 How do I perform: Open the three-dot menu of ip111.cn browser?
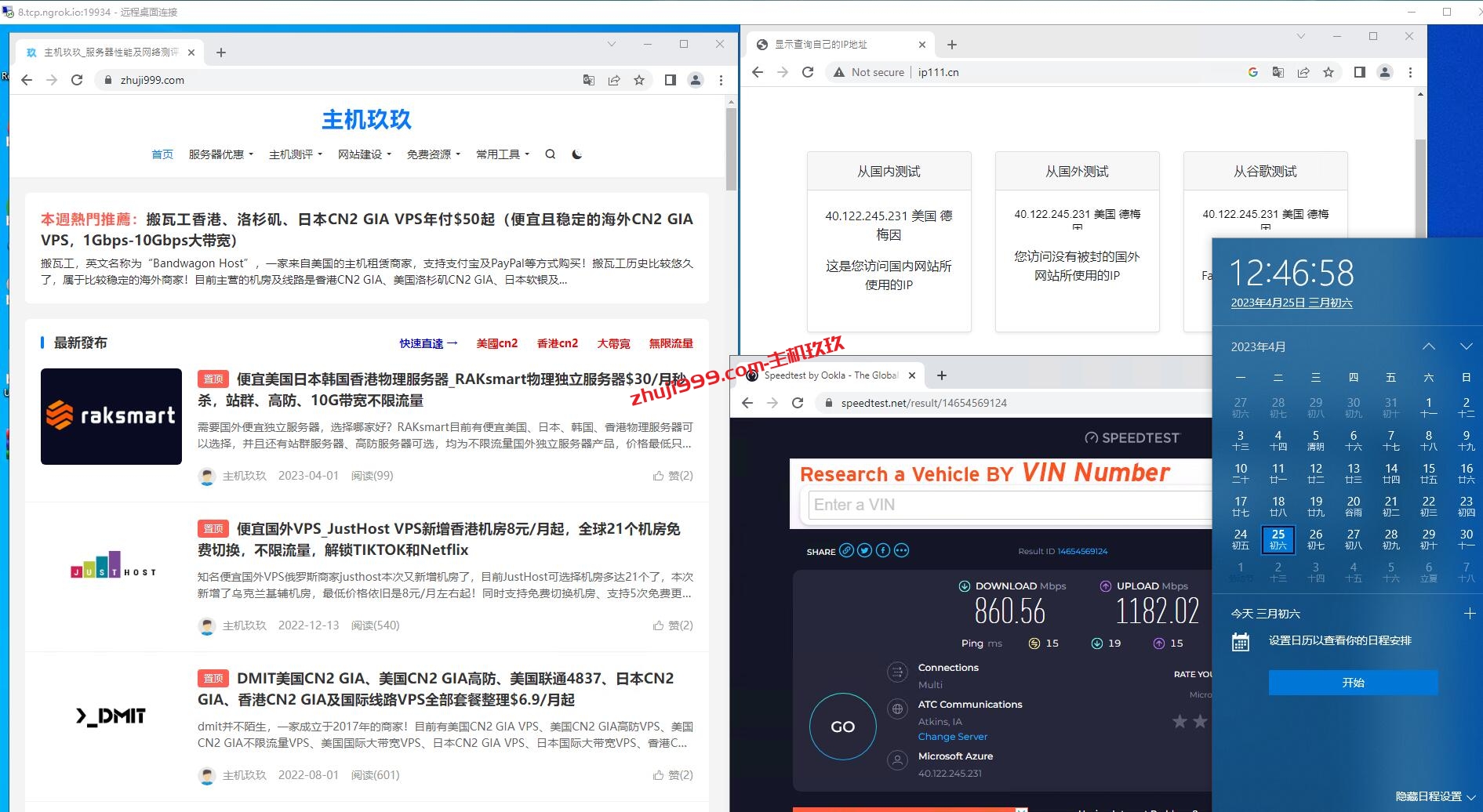(1410, 72)
